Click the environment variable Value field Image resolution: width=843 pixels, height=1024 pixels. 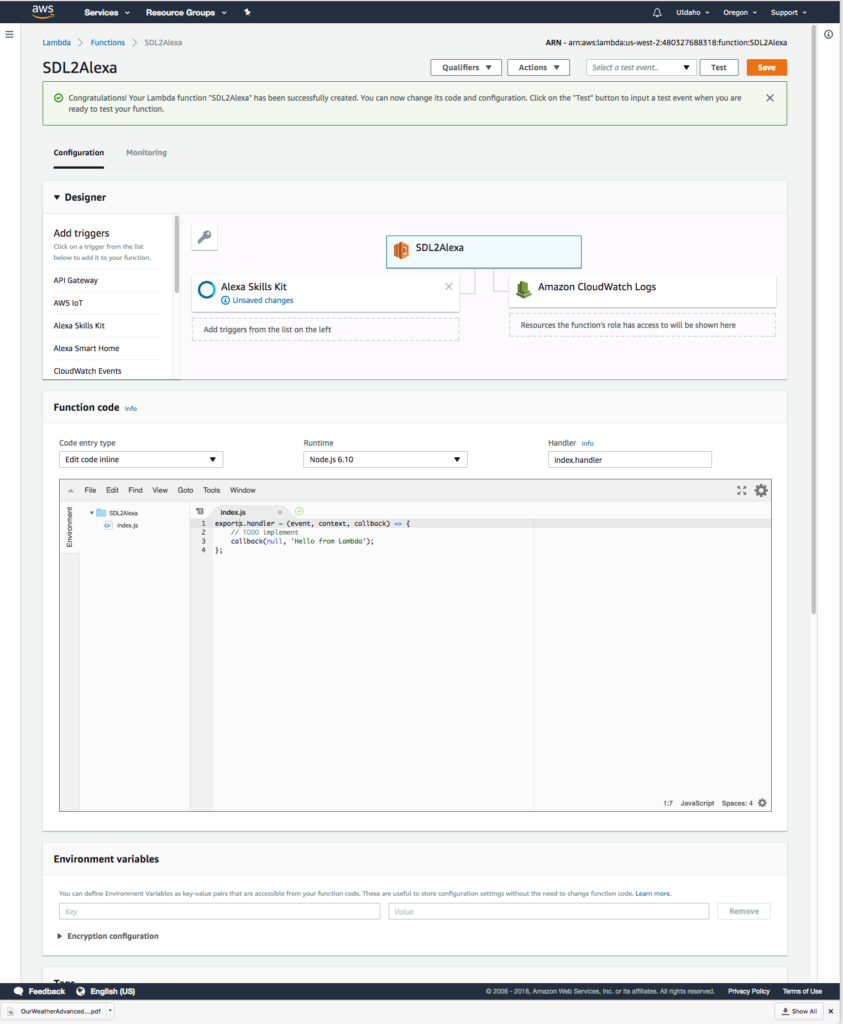pyautogui.click(x=549, y=911)
